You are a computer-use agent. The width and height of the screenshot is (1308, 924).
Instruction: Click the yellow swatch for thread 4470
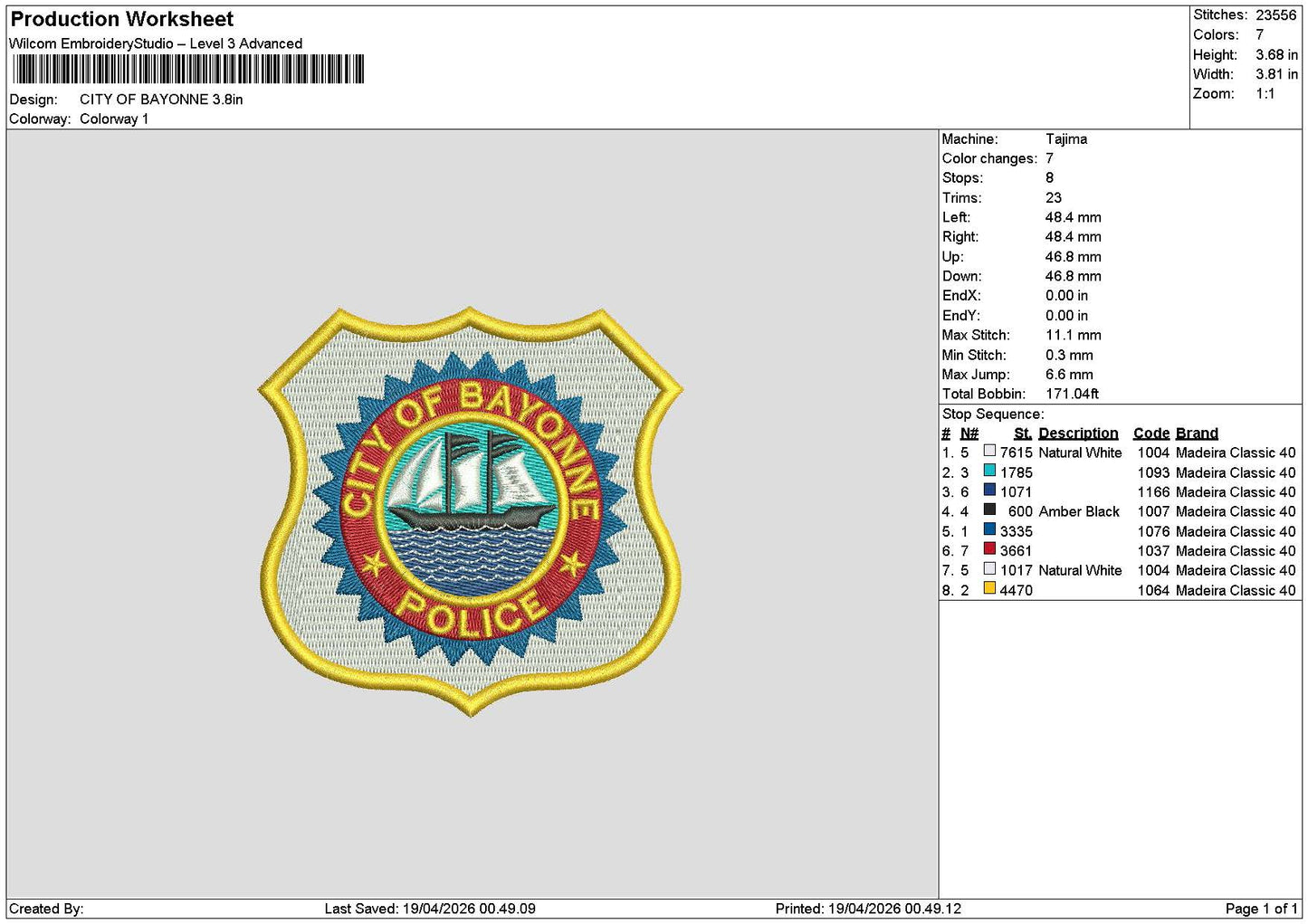coord(989,589)
